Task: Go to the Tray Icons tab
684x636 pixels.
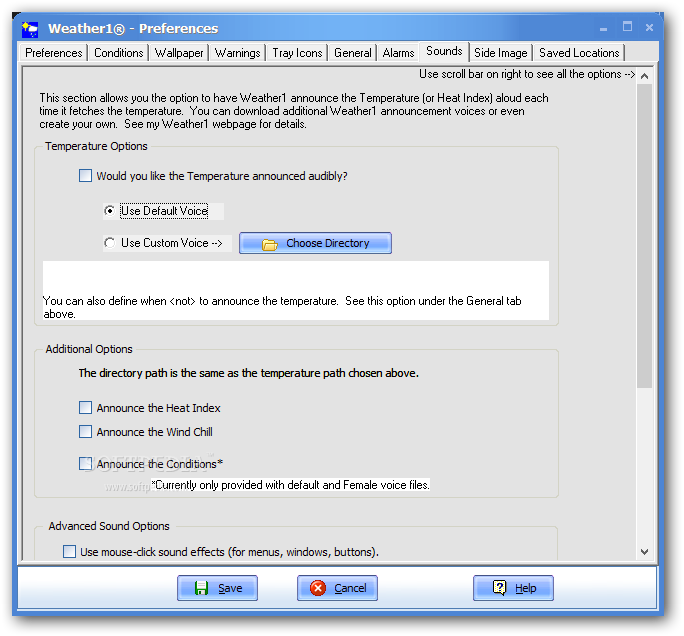Action: tap(297, 53)
